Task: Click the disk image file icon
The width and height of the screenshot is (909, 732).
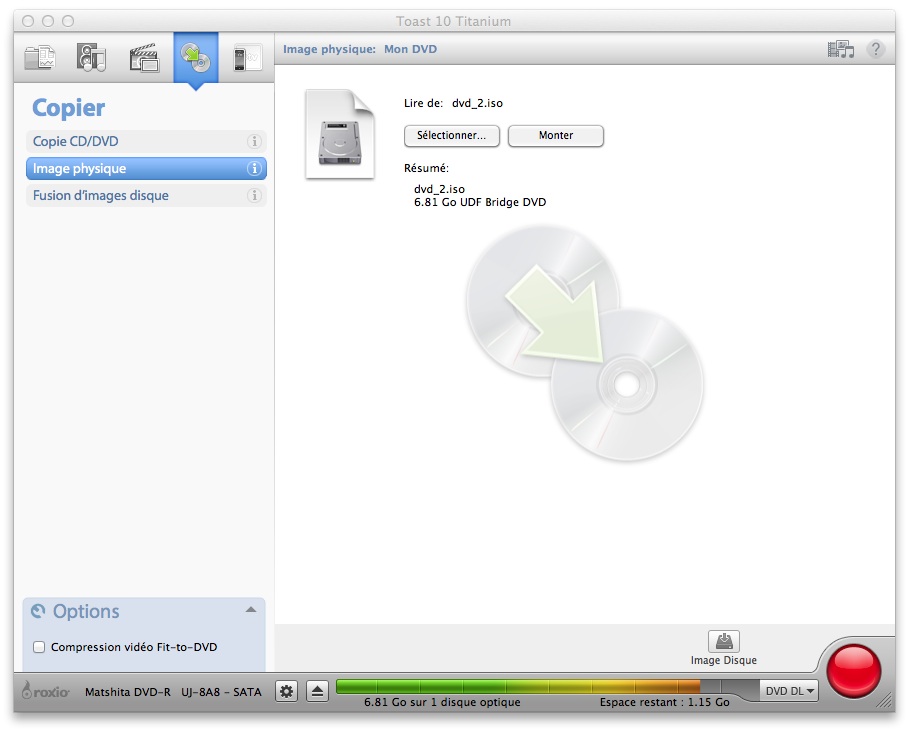Action: point(340,134)
